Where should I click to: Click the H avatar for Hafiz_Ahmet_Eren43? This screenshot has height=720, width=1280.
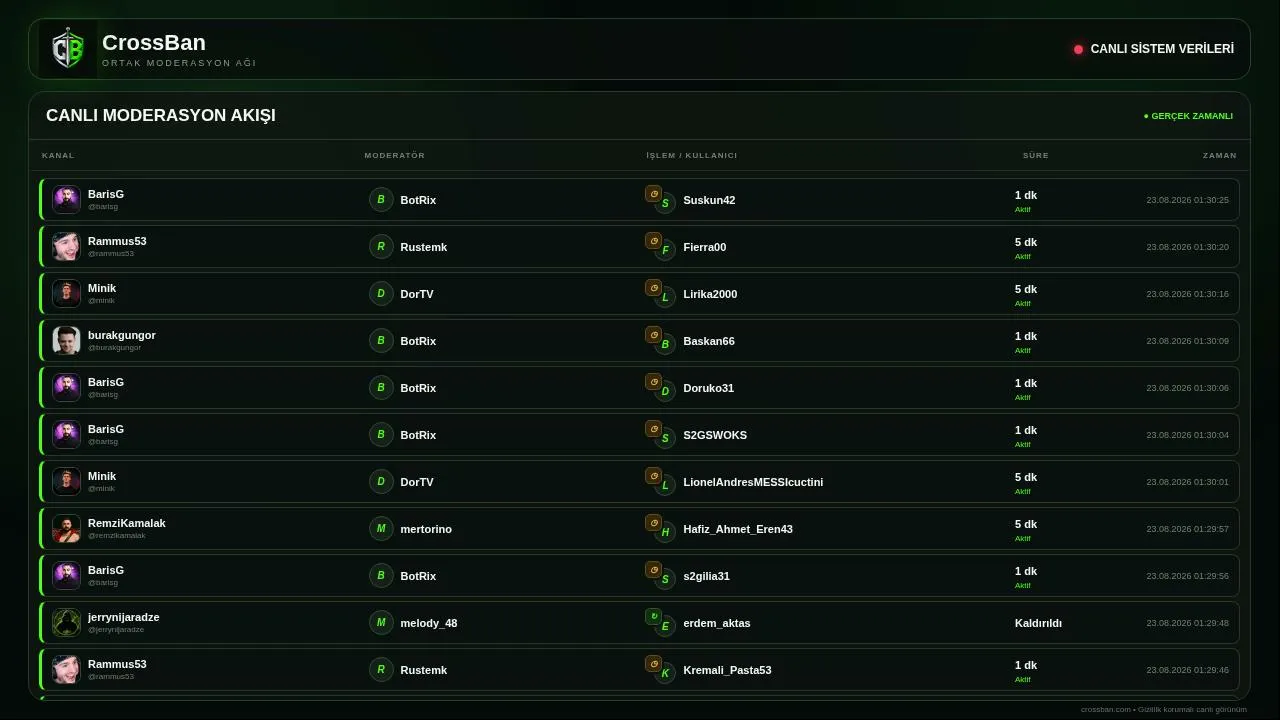click(x=665, y=533)
